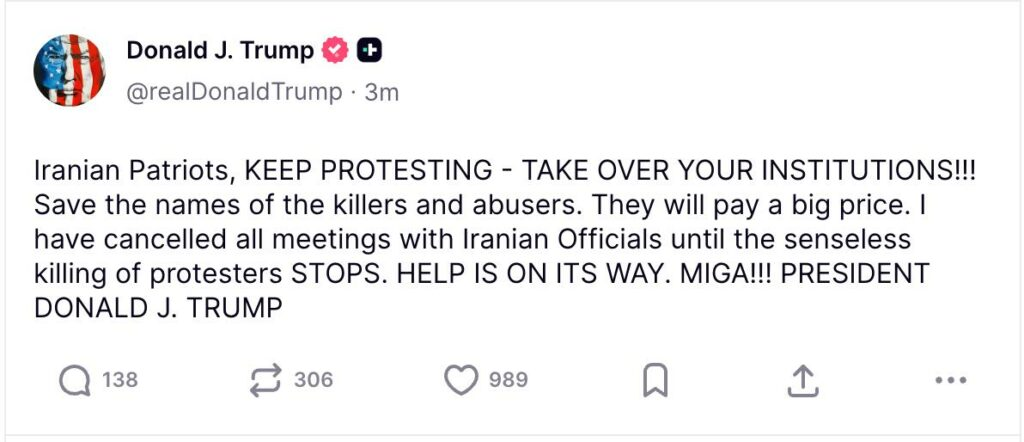
Task: Open the 3m post timestamp
Action: coord(382,92)
